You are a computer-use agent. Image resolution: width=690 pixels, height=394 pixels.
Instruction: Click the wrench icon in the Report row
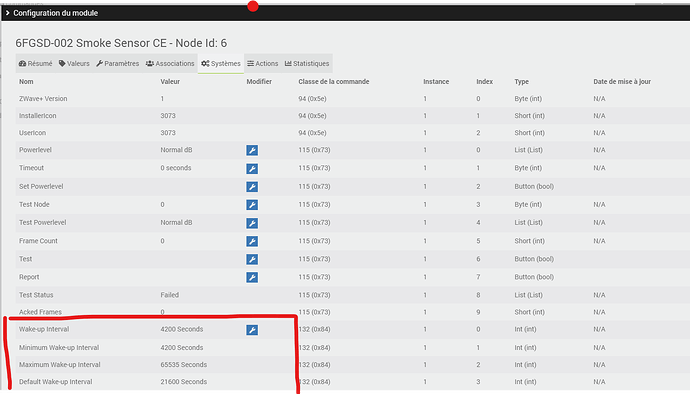tap(252, 277)
